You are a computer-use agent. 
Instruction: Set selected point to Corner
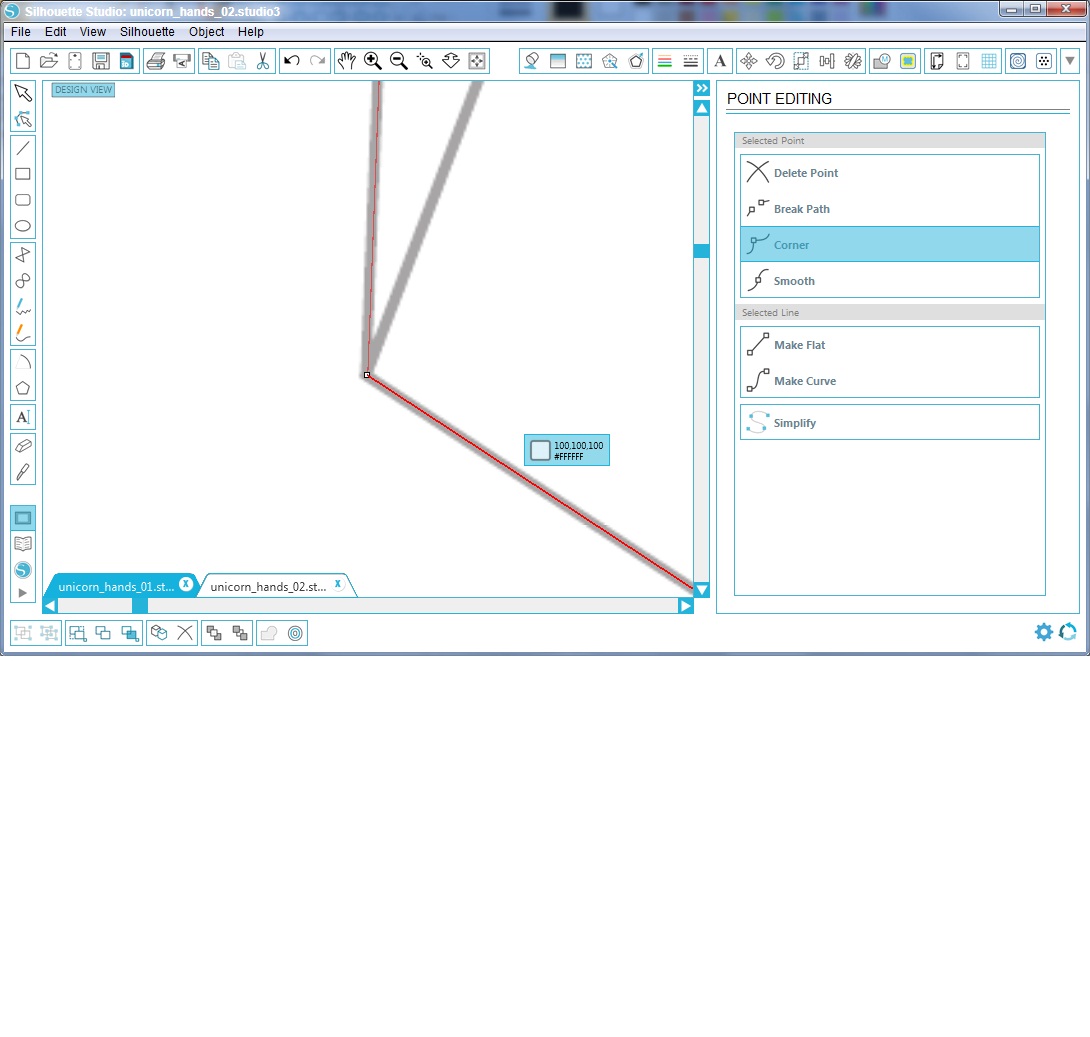pos(890,245)
